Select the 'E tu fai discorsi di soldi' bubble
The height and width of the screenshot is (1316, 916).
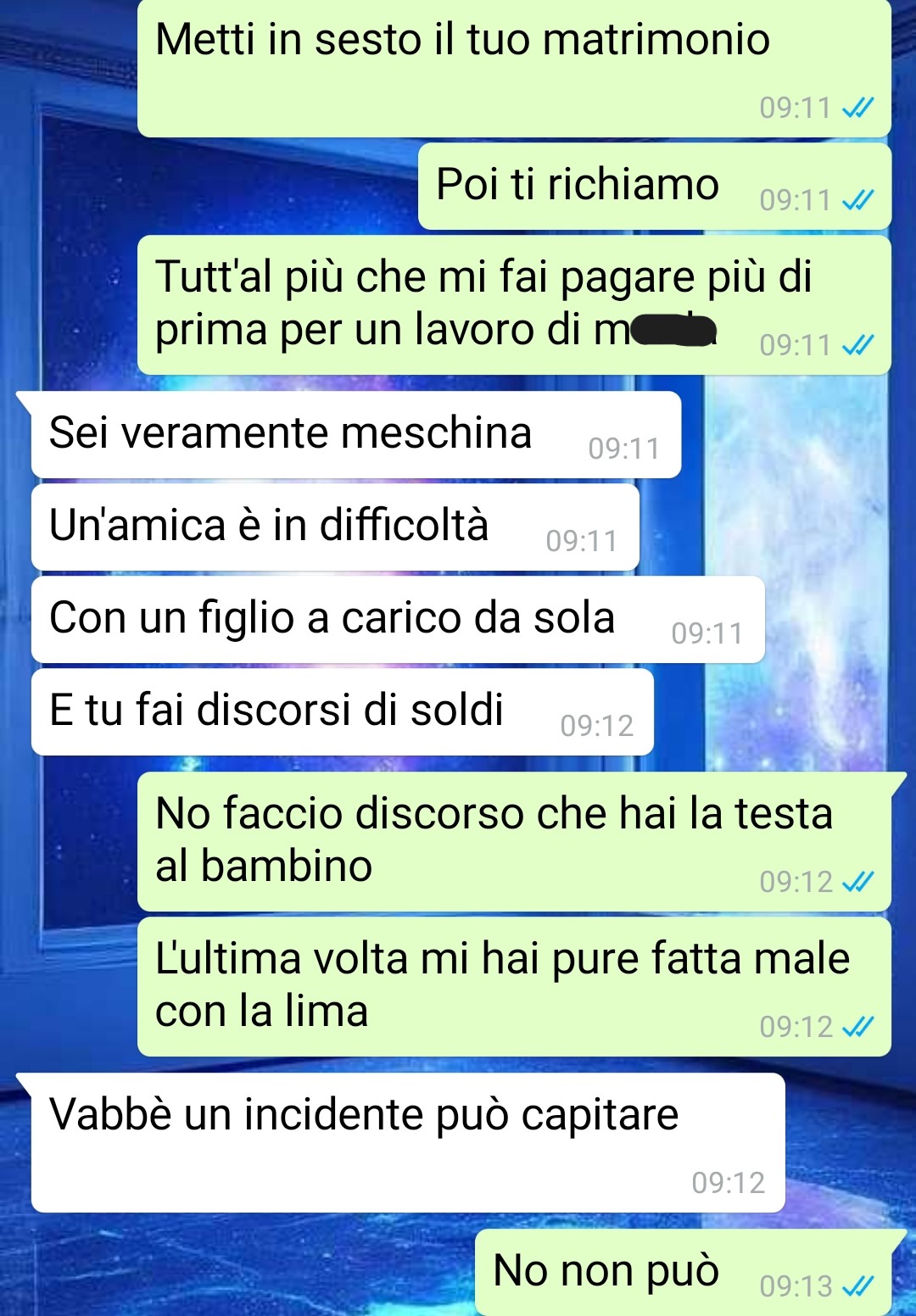pos(342,711)
